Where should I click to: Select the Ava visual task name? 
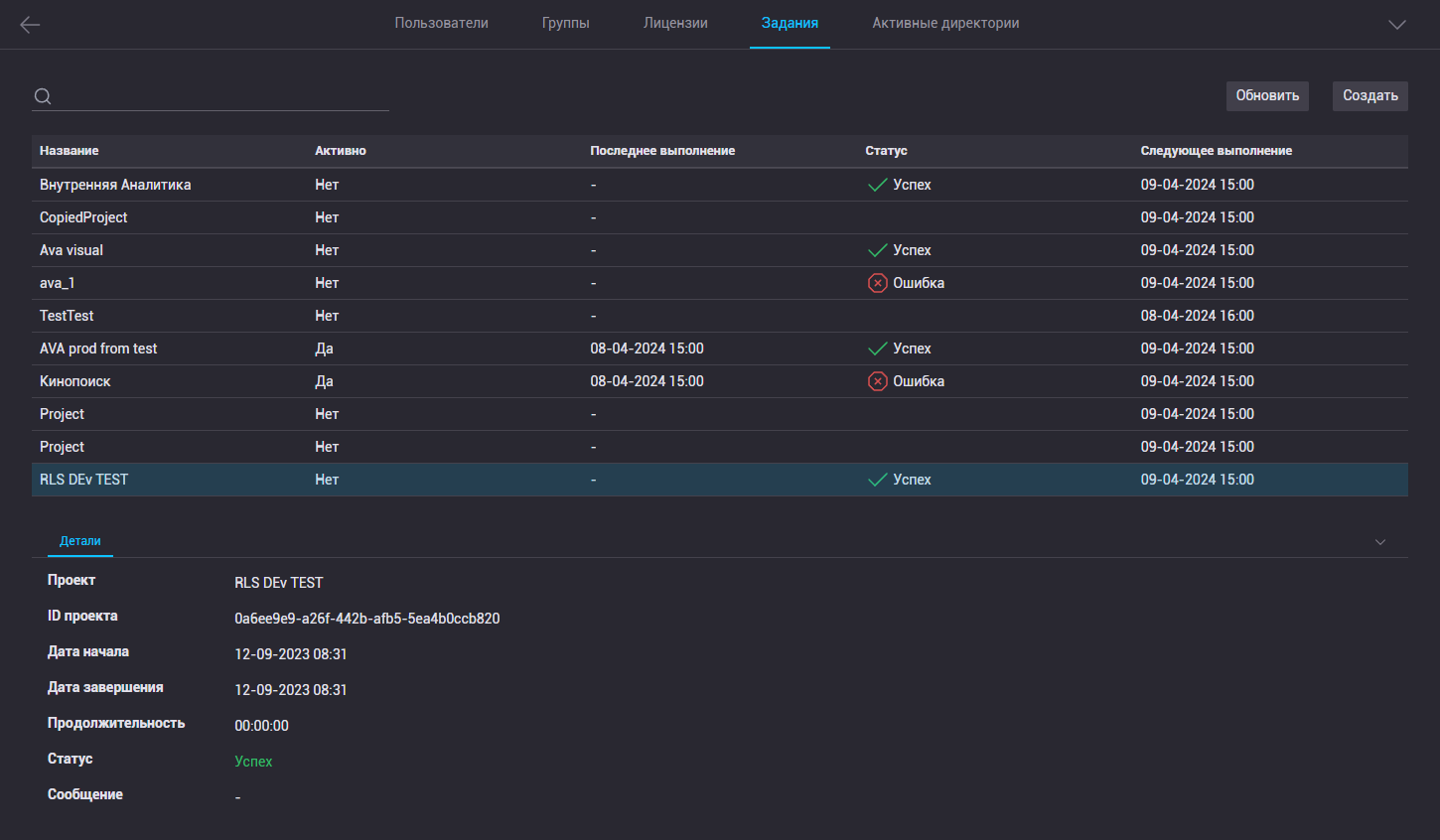click(x=72, y=250)
